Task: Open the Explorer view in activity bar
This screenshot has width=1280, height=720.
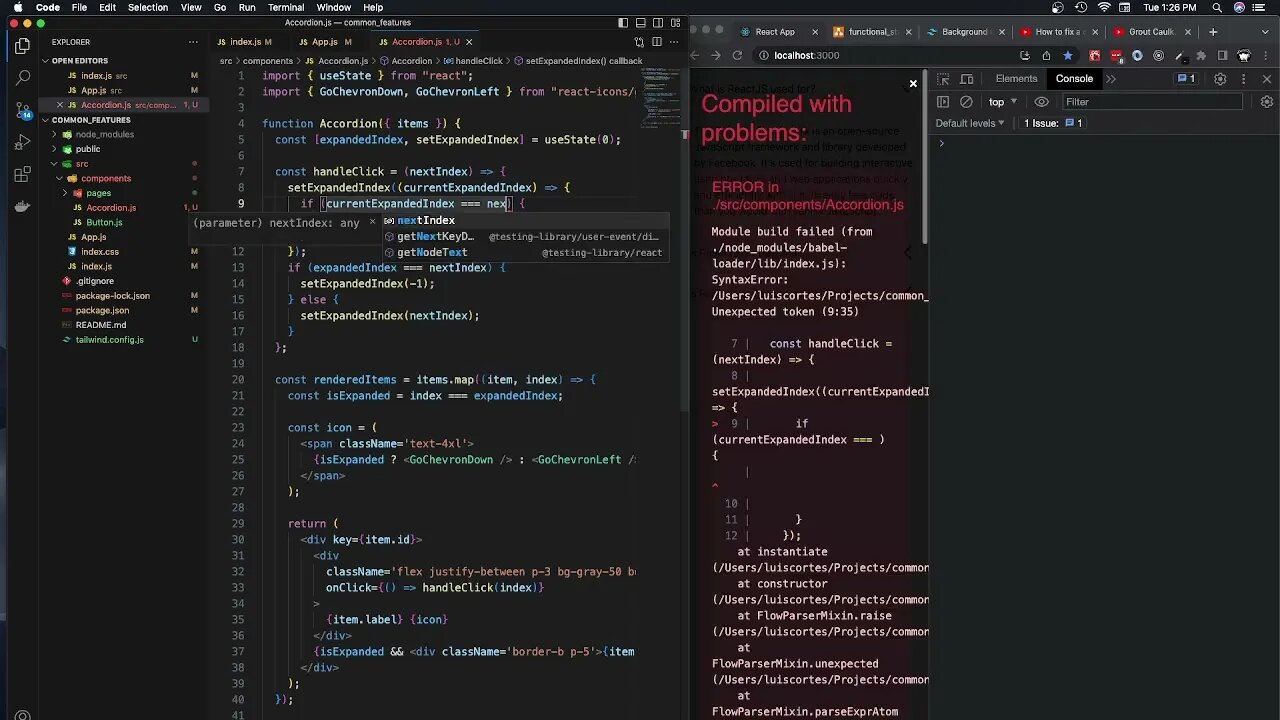Action: [x=22, y=45]
